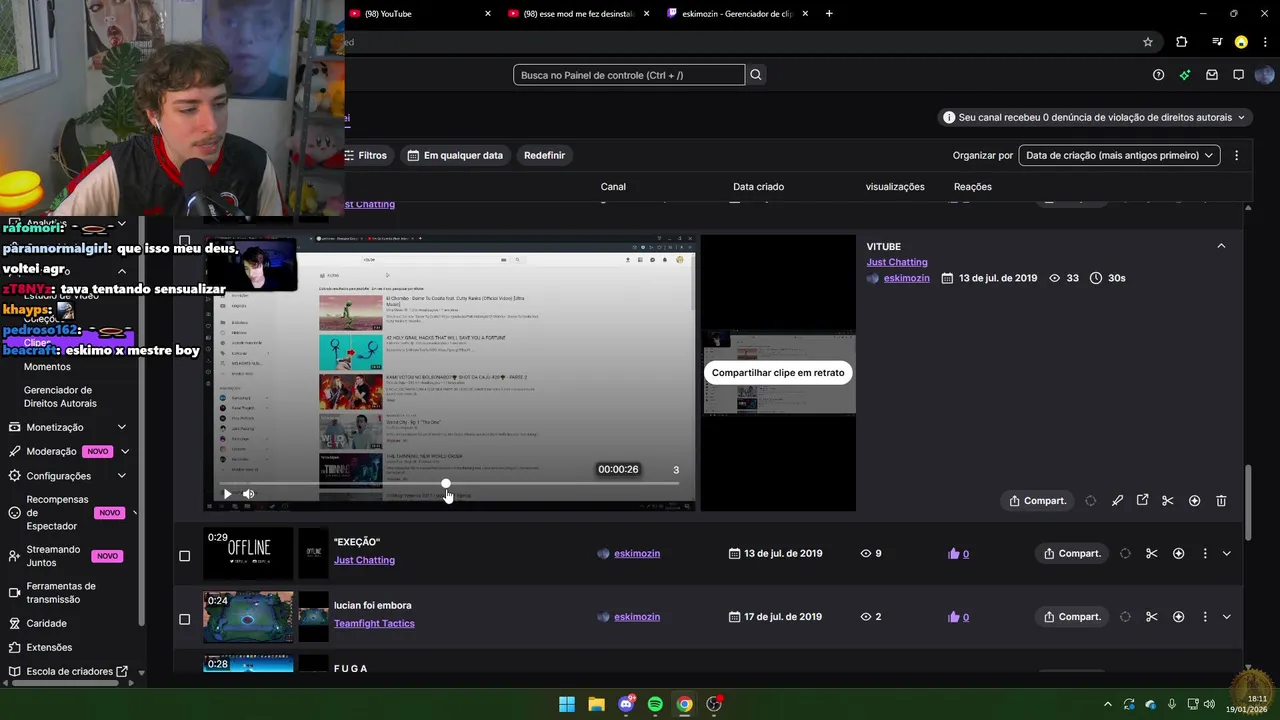Open a new browser tab

pyautogui.click(x=829, y=14)
